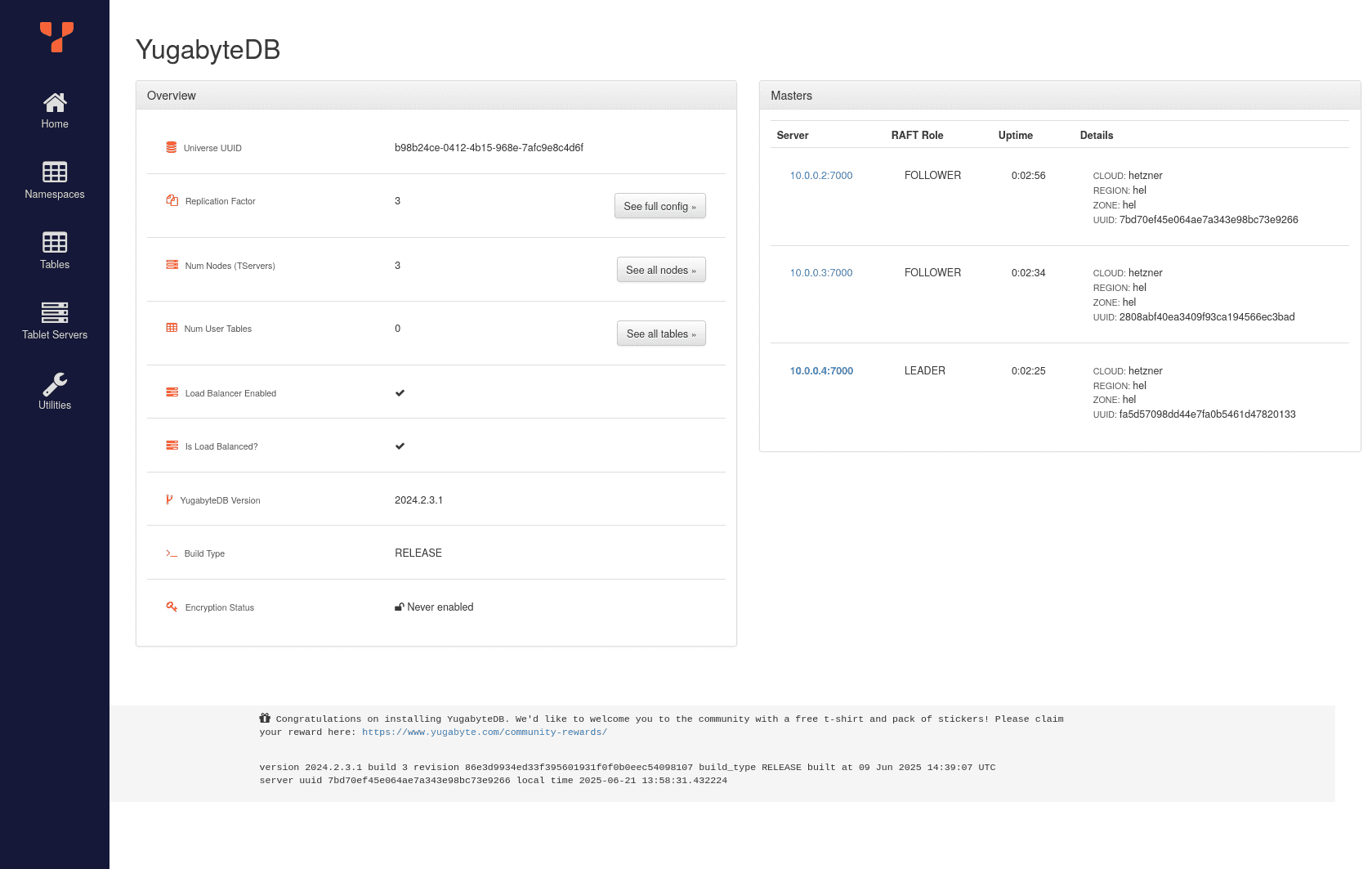Click the RELEASE build type value

[418, 553]
